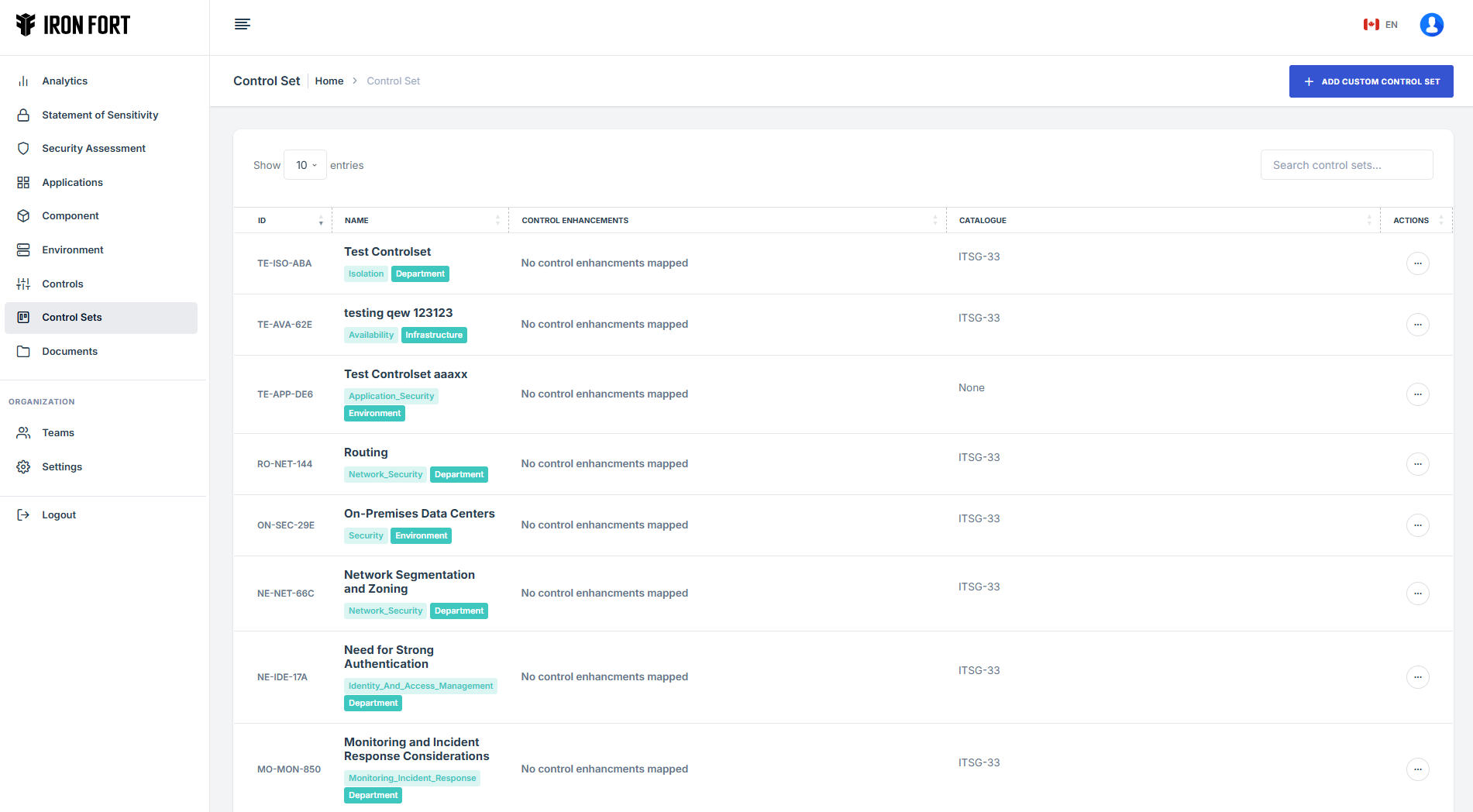Click the Security Assessment shield icon
Screen dimensions: 1473x812
23,149
